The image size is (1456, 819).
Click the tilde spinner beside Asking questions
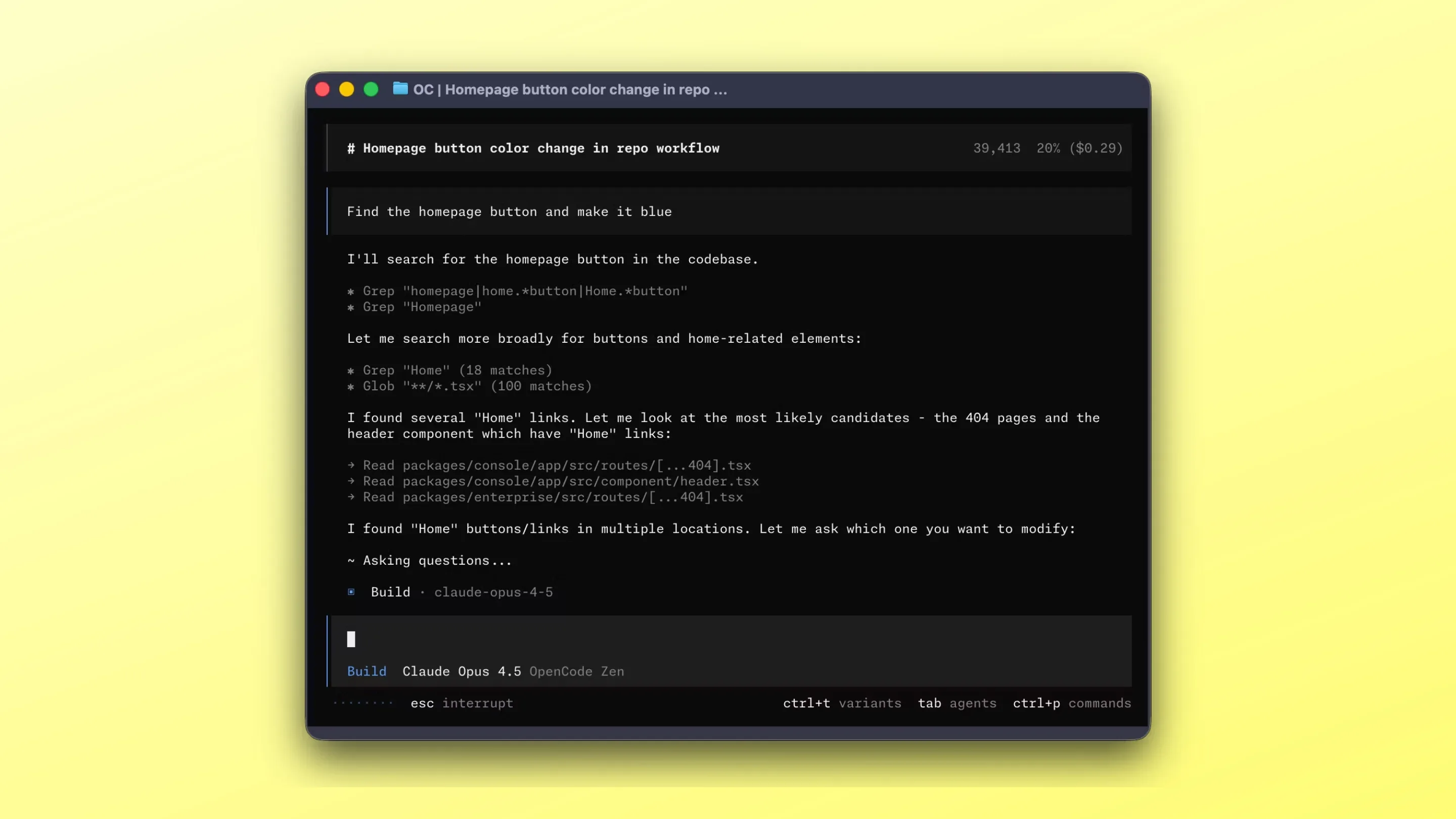(351, 560)
